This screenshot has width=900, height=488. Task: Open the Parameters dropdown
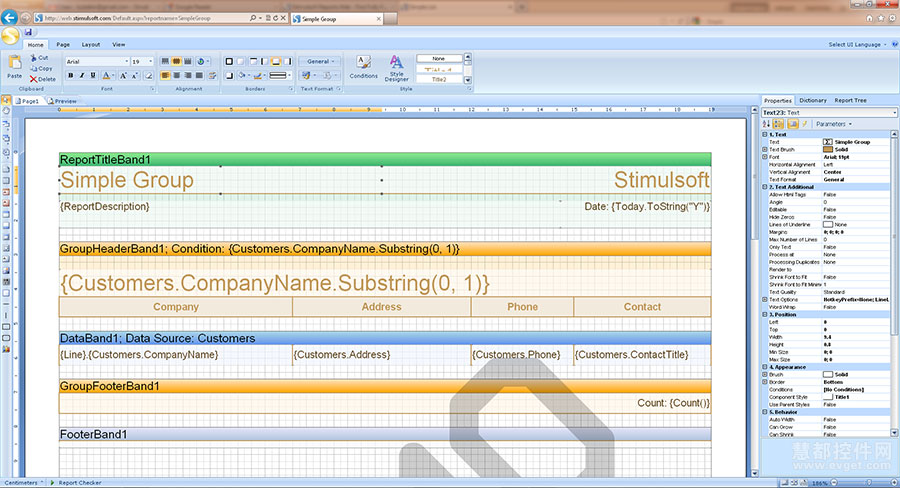(x=834, y=124)
